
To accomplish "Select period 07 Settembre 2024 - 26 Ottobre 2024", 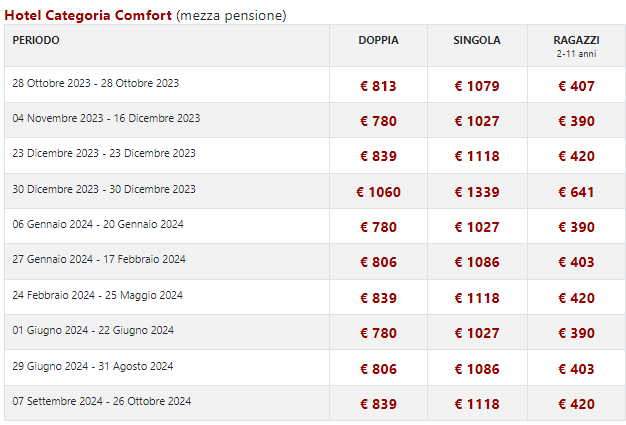I will pyautogui.click(x=102, y=401).
